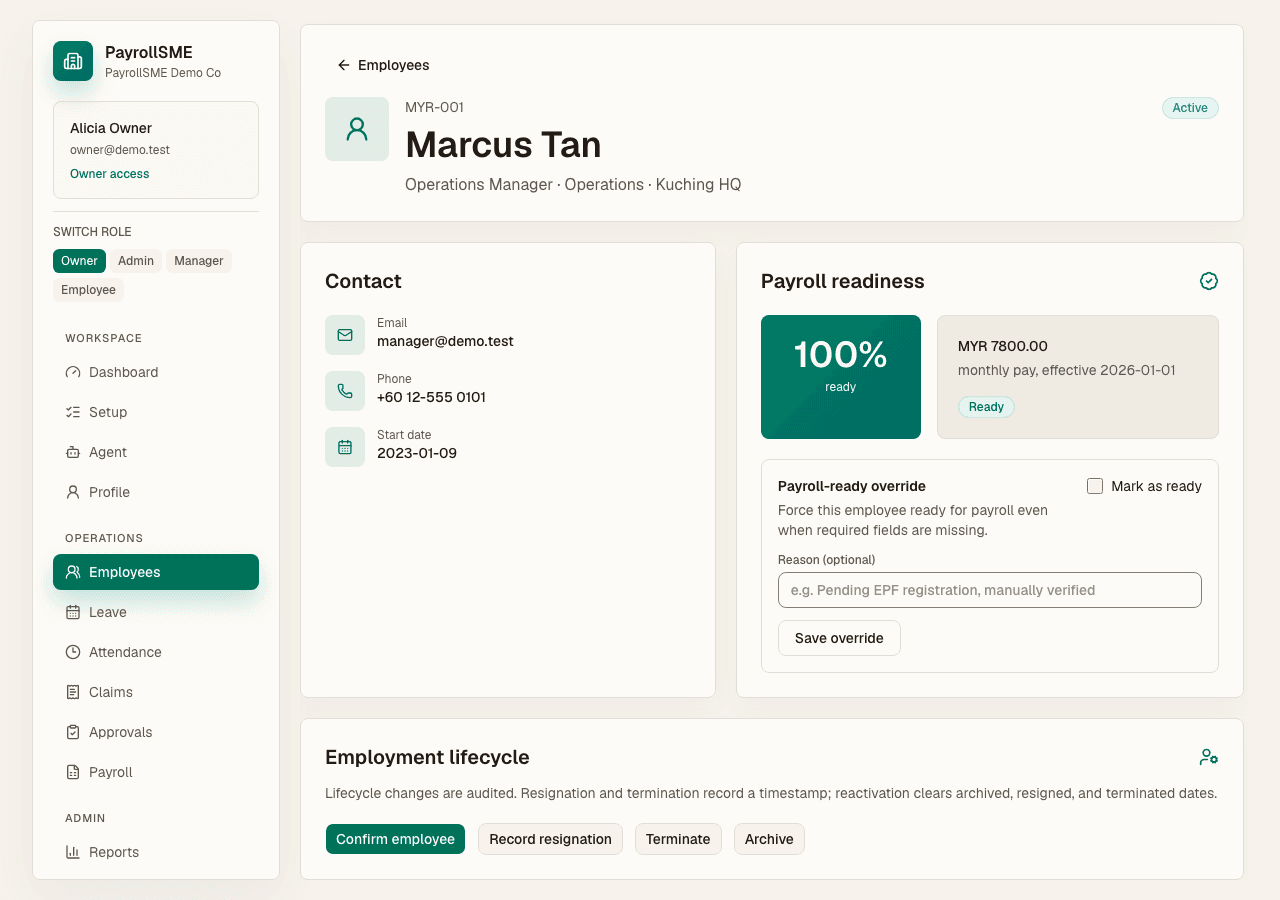Click the Employees people icon in sidebar
The image size is (1280, 900).
click(73, 572)
